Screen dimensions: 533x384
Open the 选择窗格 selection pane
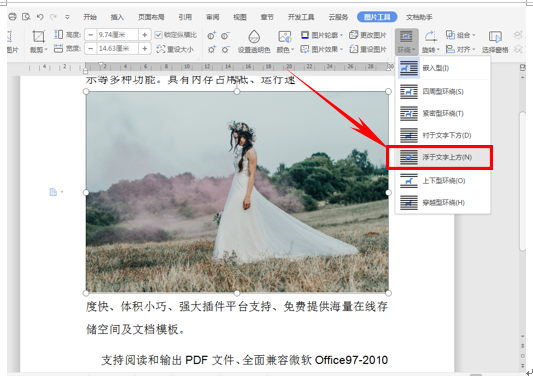495,42
